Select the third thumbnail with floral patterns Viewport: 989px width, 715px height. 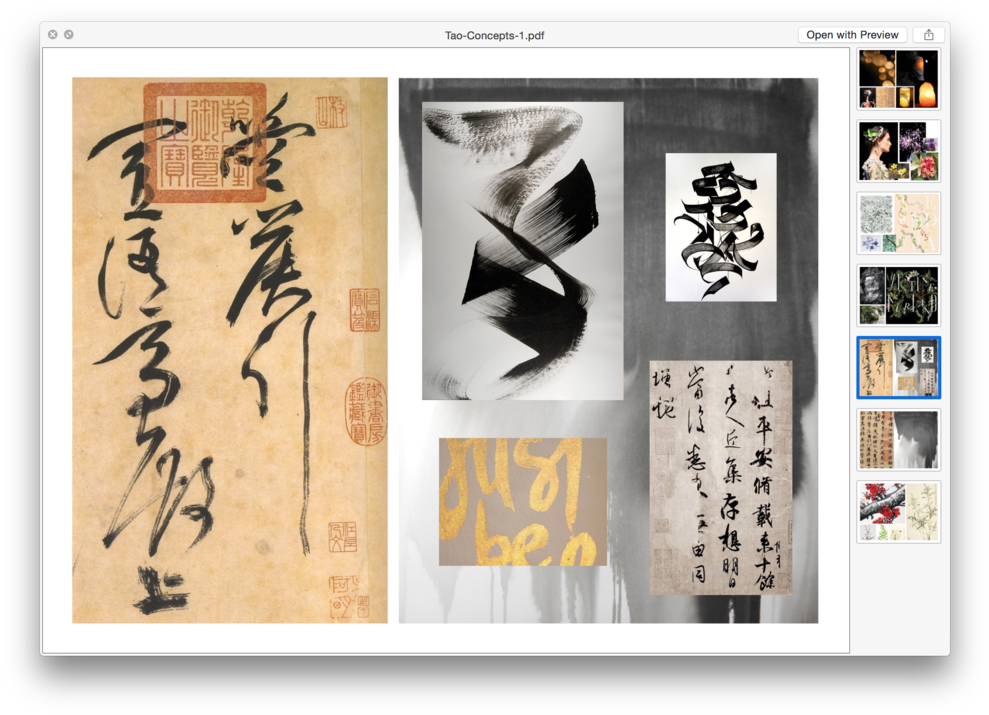pos(898,223)
